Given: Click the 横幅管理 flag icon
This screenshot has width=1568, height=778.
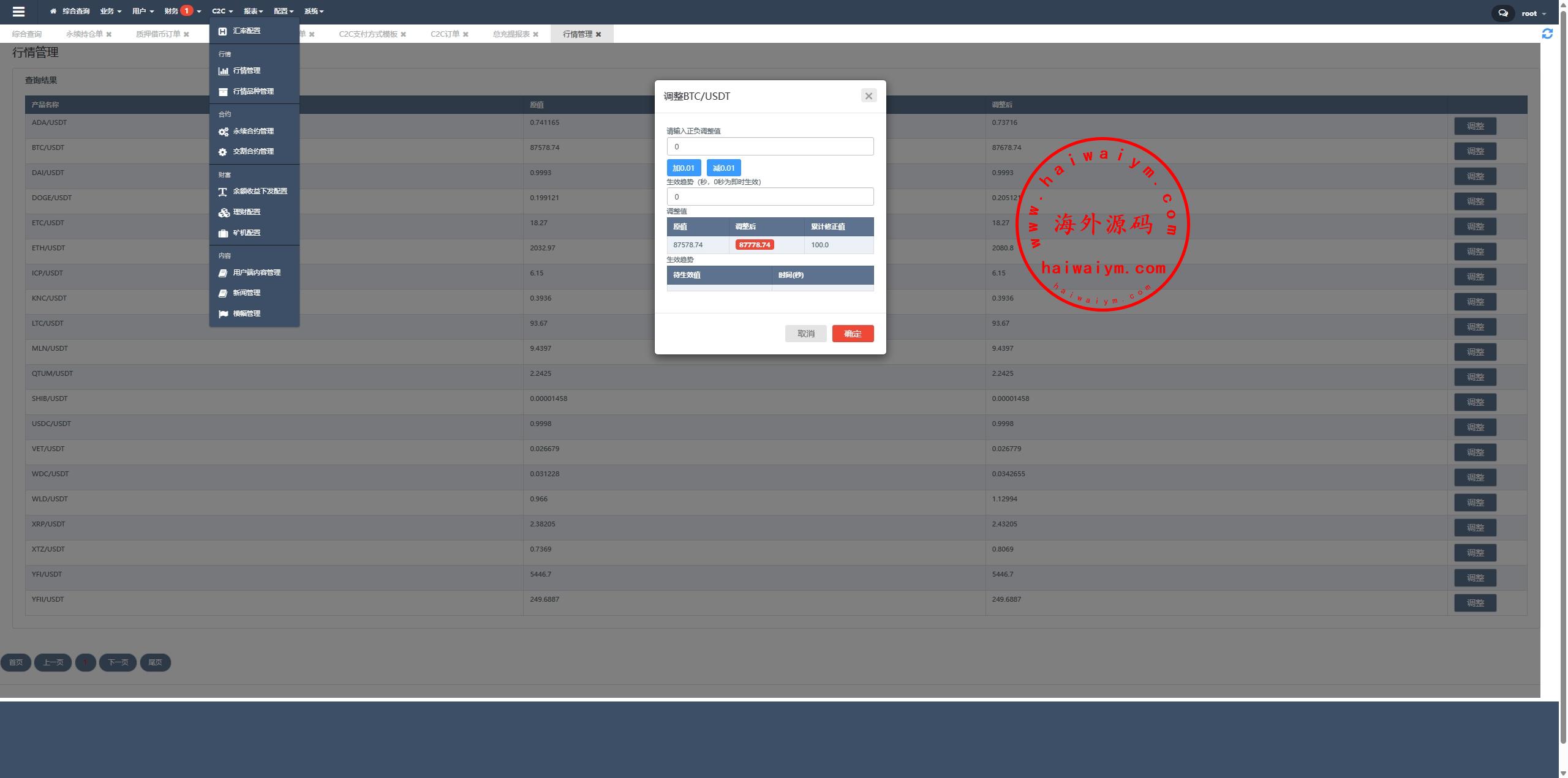Looking at the screenshot, I should [223, 314].
